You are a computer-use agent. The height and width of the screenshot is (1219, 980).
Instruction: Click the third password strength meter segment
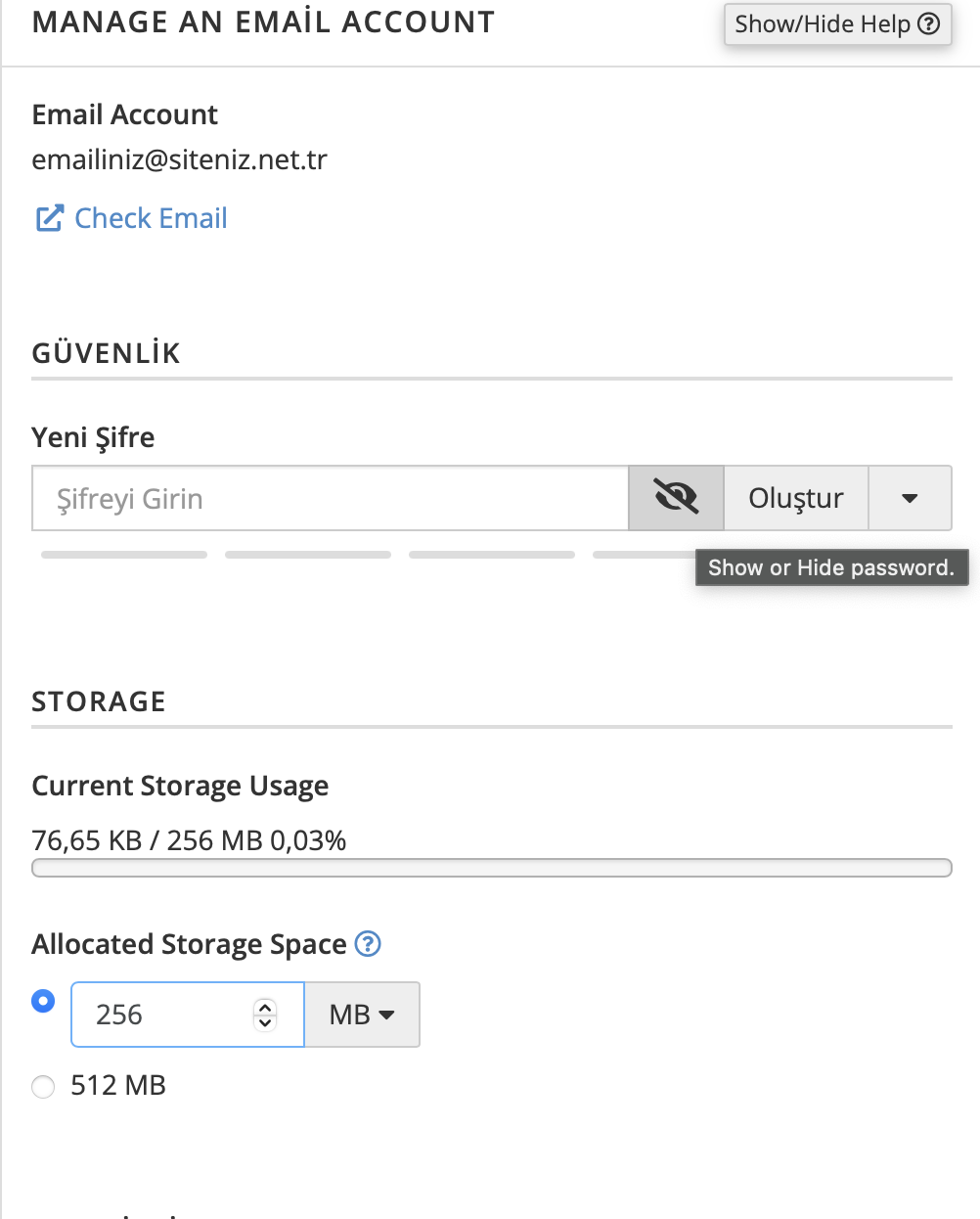(x=492, y=555)
